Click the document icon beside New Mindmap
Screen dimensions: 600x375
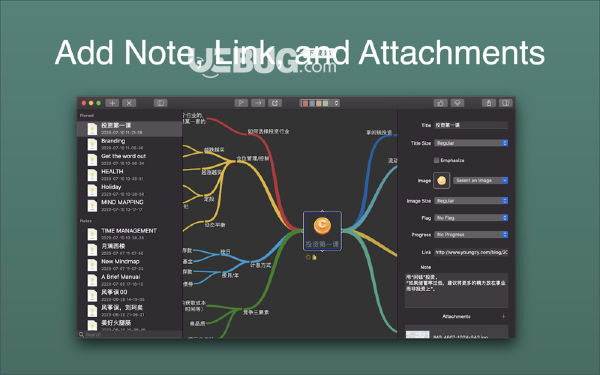(x=92, y=265)
